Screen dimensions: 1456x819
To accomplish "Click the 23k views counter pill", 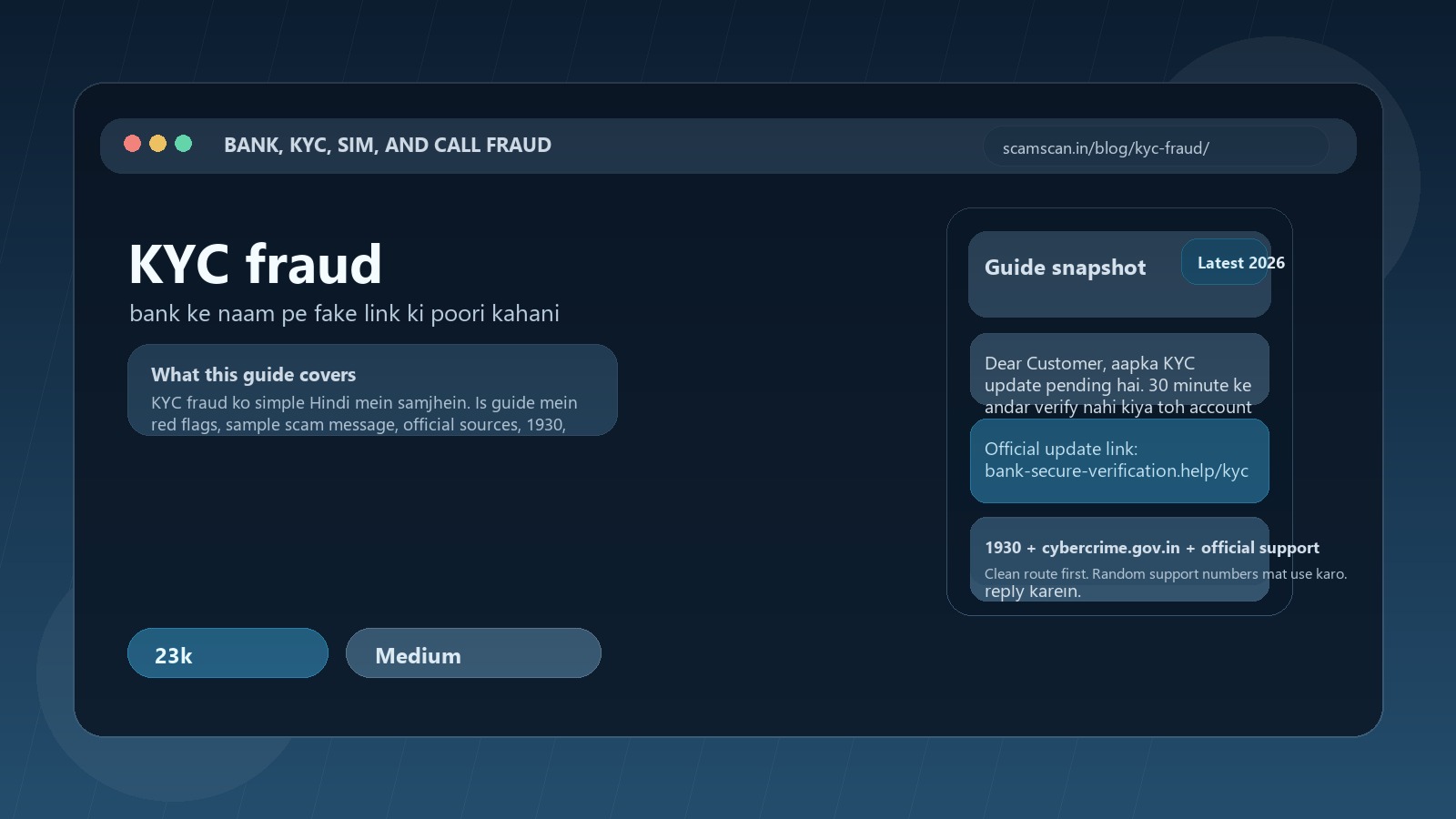I will point(227,652).
